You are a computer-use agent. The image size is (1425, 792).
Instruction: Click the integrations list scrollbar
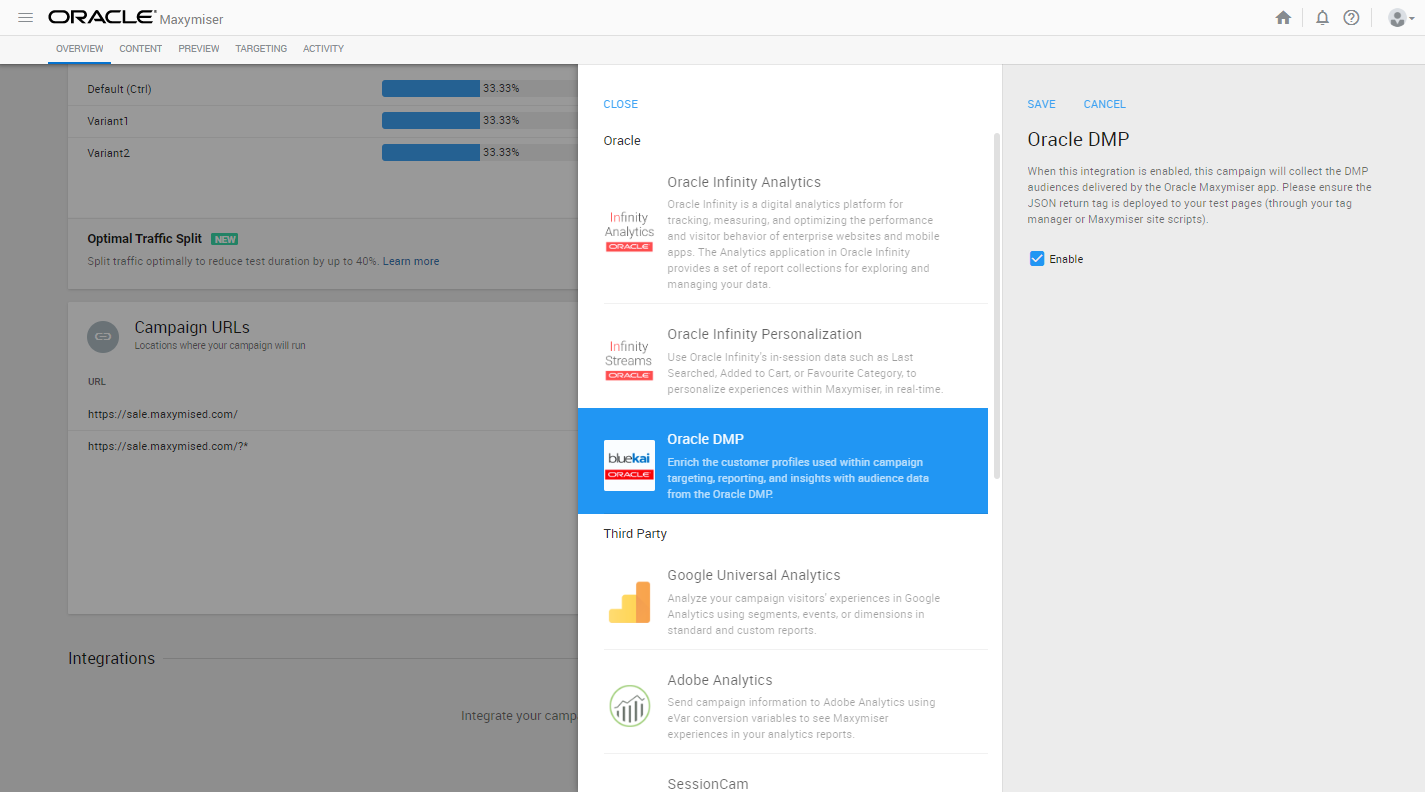(x=996, y=305)
